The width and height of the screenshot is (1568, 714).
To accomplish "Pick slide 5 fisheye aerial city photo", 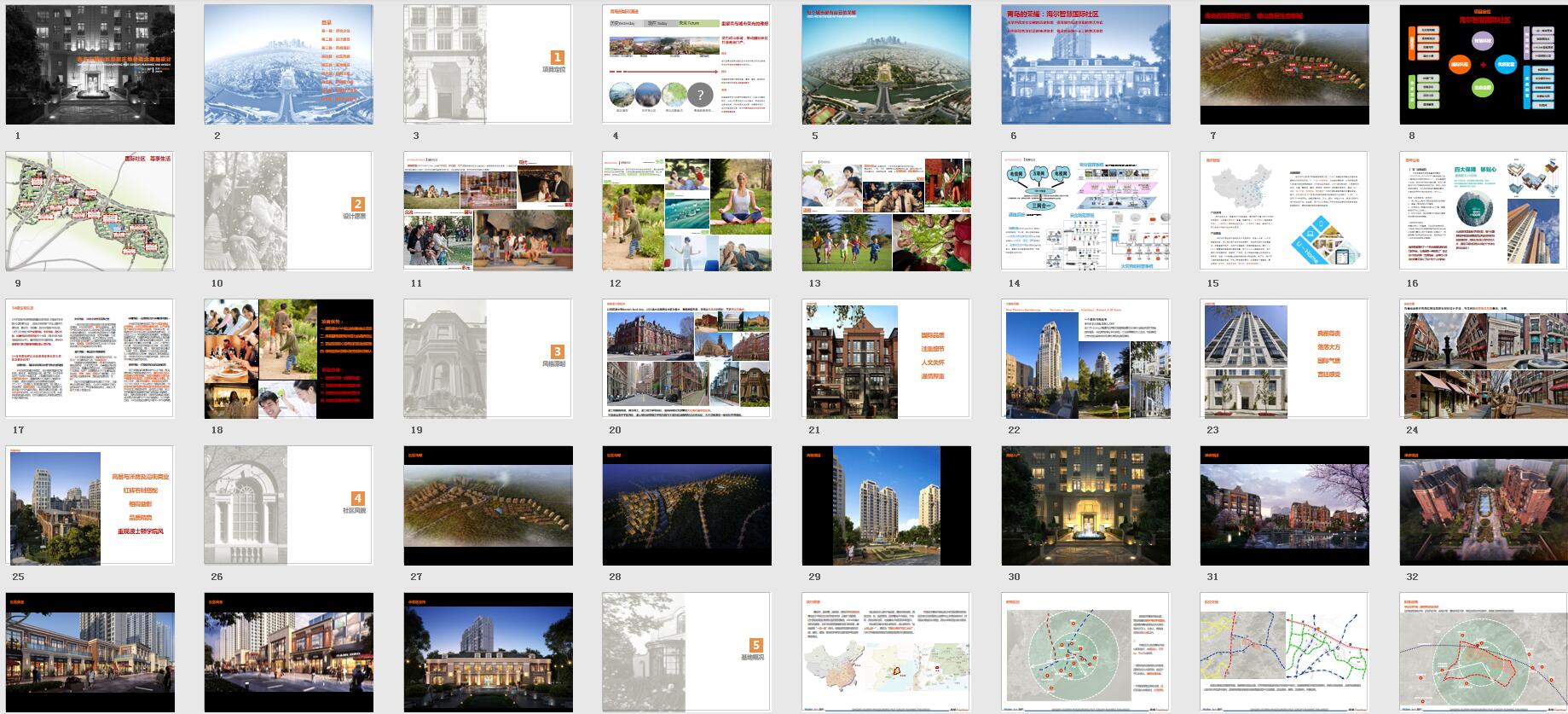I will (886, 65).
